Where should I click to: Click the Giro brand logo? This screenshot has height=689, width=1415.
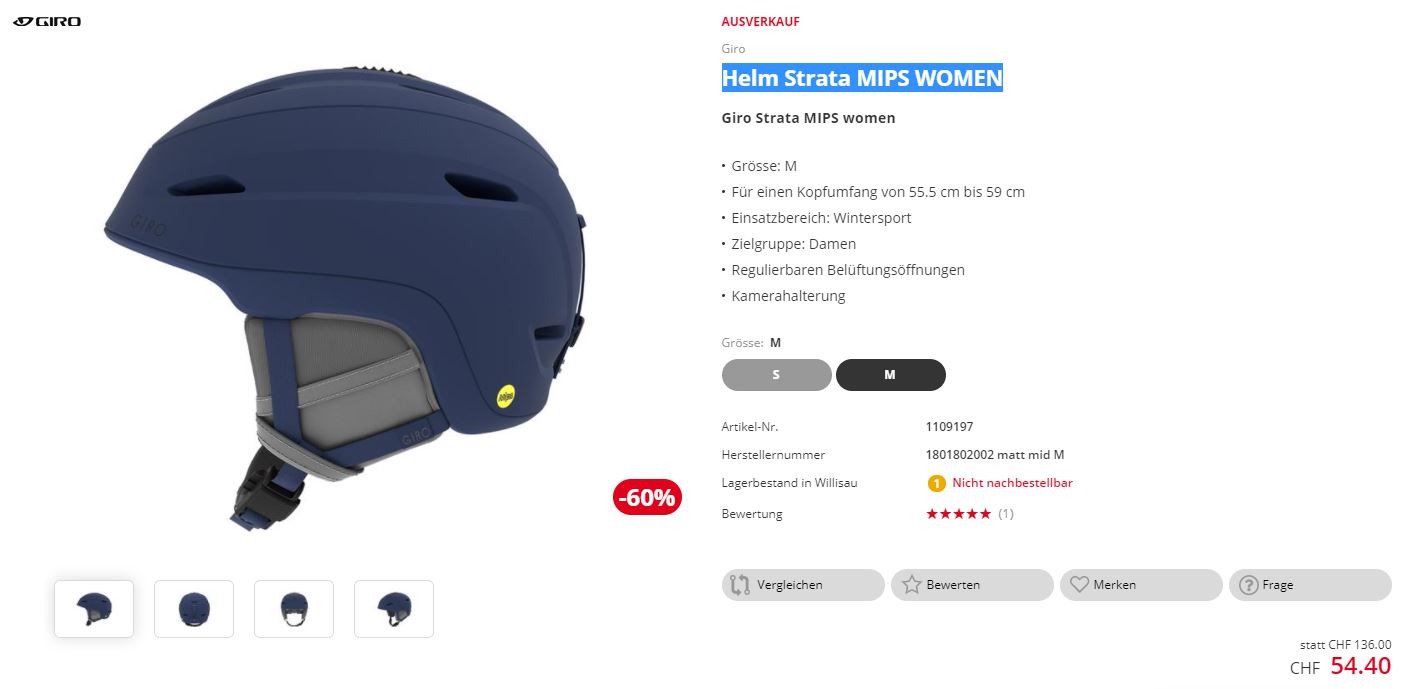point(47,21)
